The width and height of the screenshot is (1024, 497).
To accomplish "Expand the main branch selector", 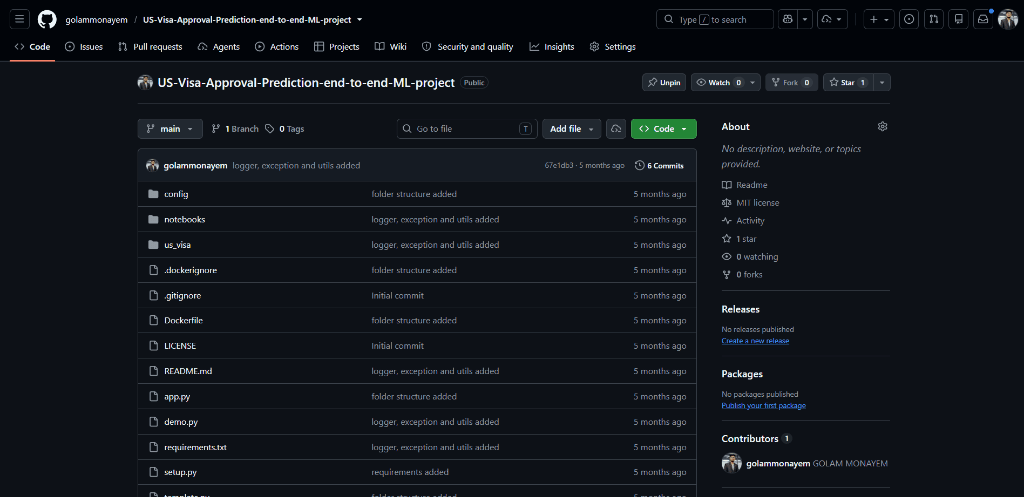I will coord(170,129).
